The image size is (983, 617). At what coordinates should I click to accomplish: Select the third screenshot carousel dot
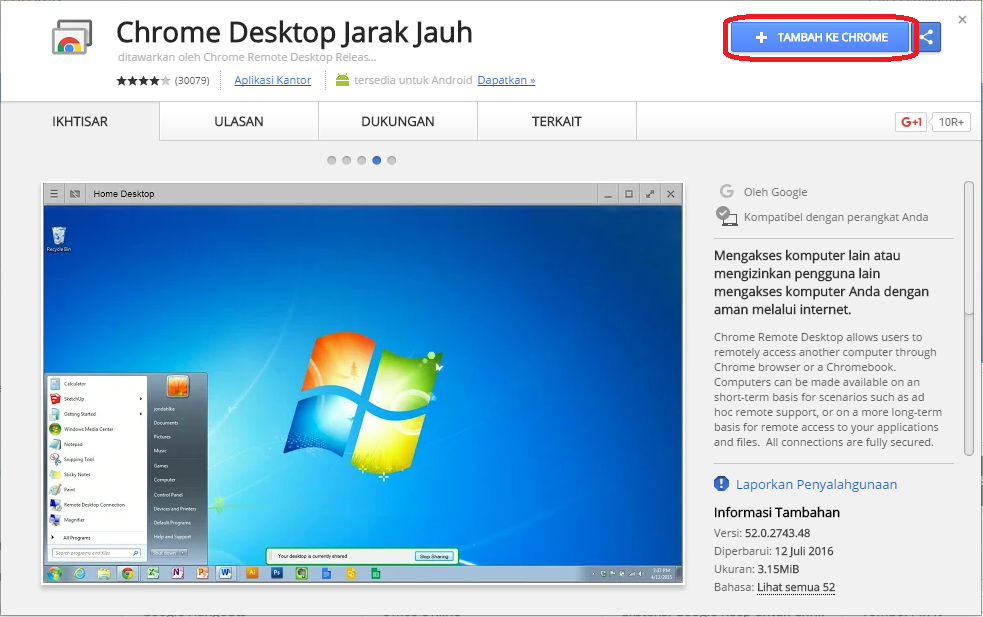point(362,161)
